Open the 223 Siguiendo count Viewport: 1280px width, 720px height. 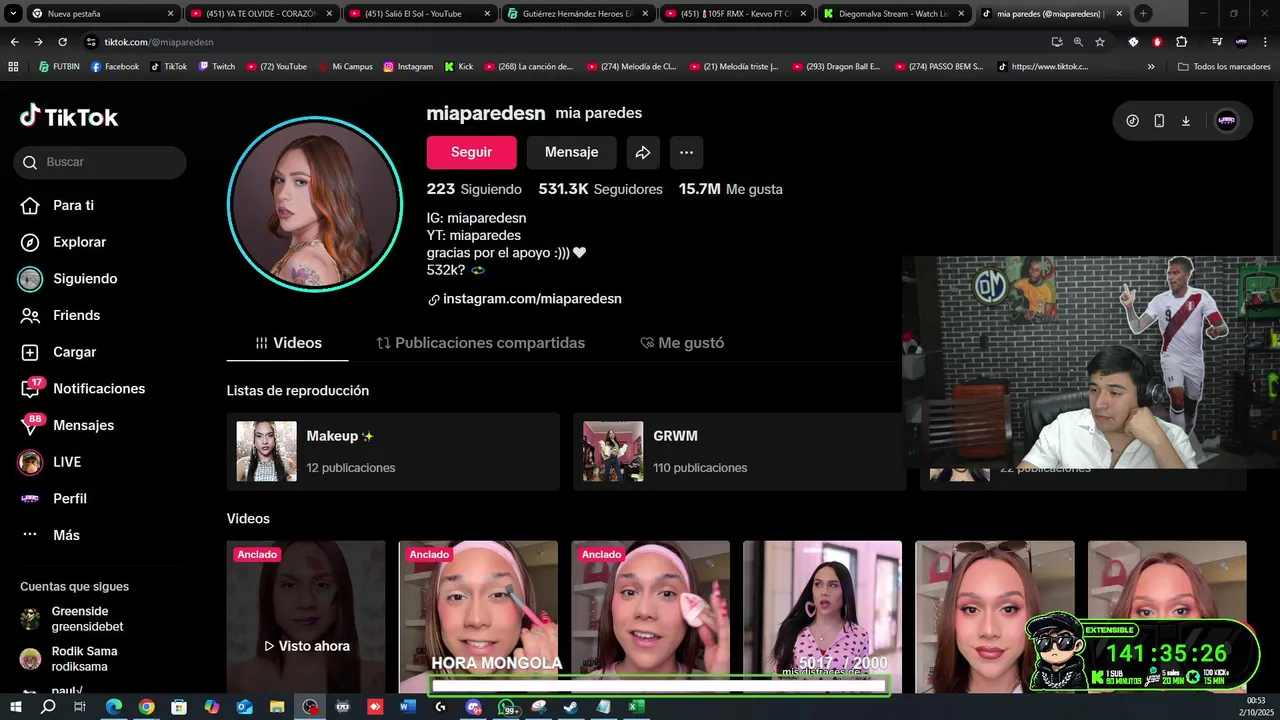pyautogui.click(x=474, y=189)
